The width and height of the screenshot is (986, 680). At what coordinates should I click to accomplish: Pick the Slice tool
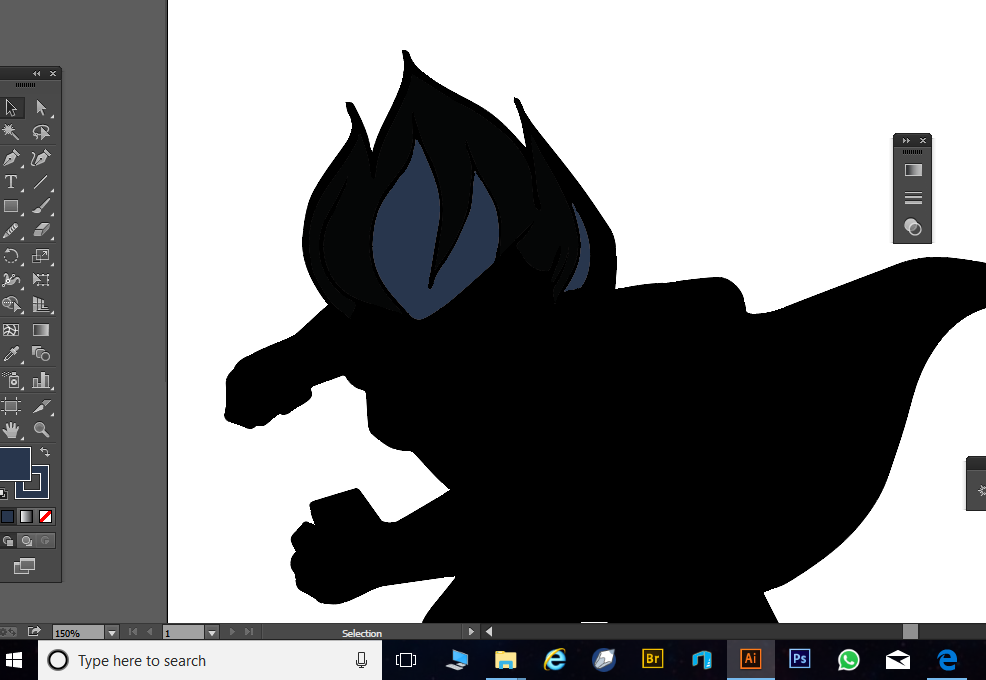pyautogui.click(x=41, y=406)
